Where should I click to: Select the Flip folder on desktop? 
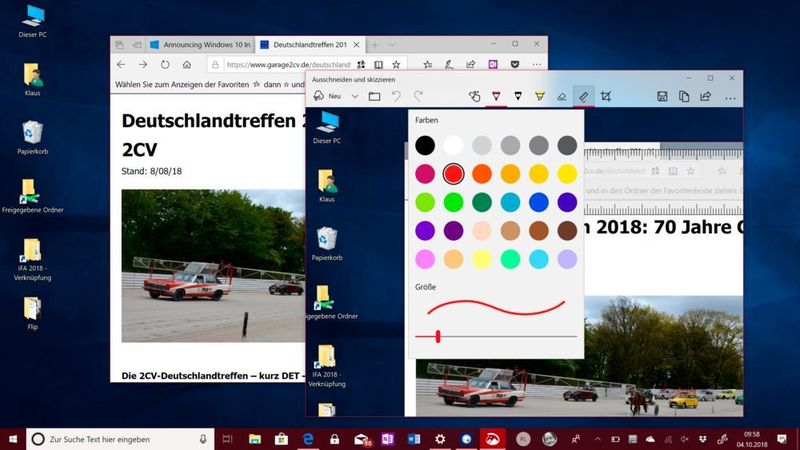tap(33, 313)
